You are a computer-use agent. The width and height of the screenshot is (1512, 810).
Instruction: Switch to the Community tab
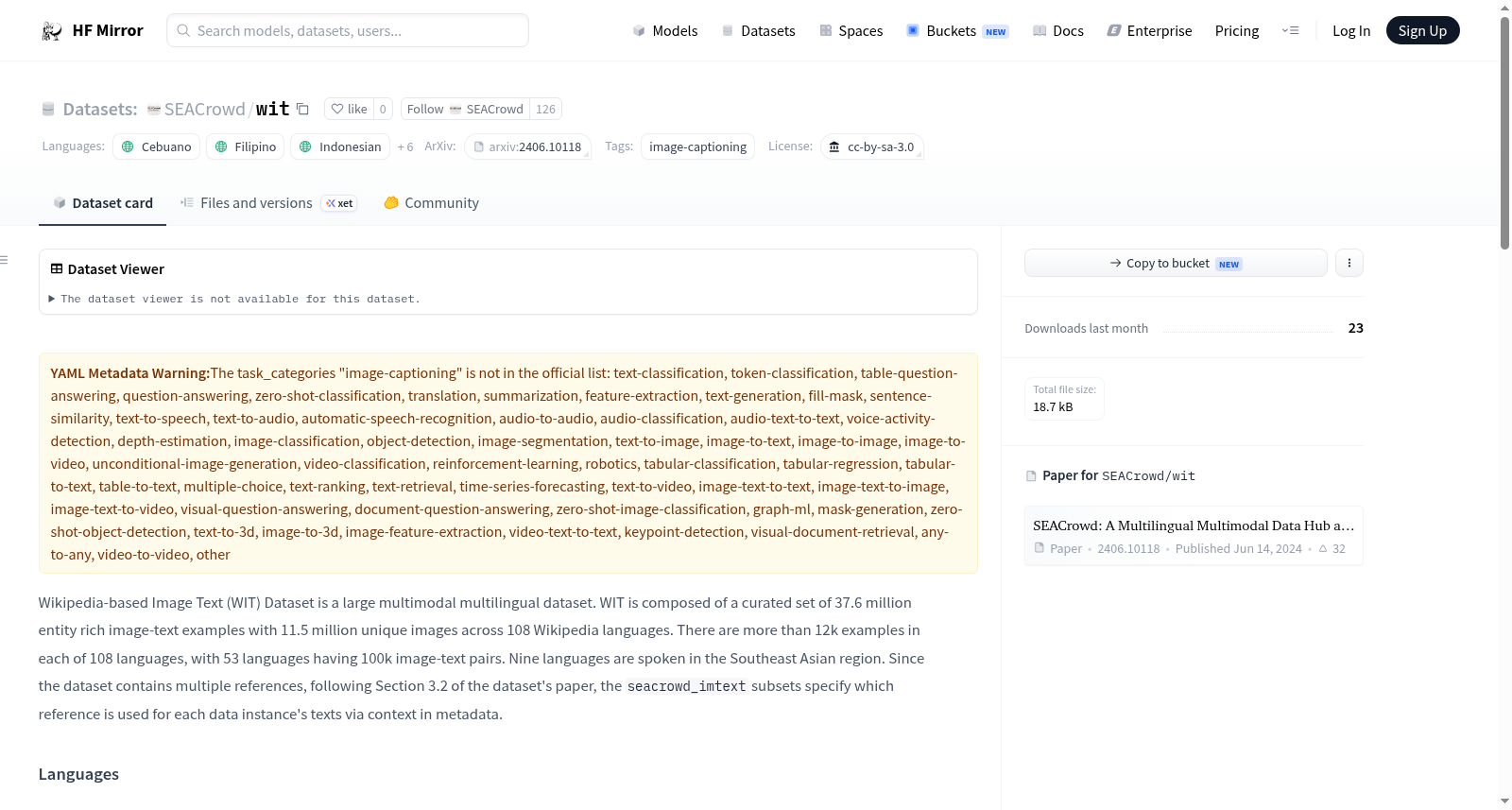(x=431, y=203)
